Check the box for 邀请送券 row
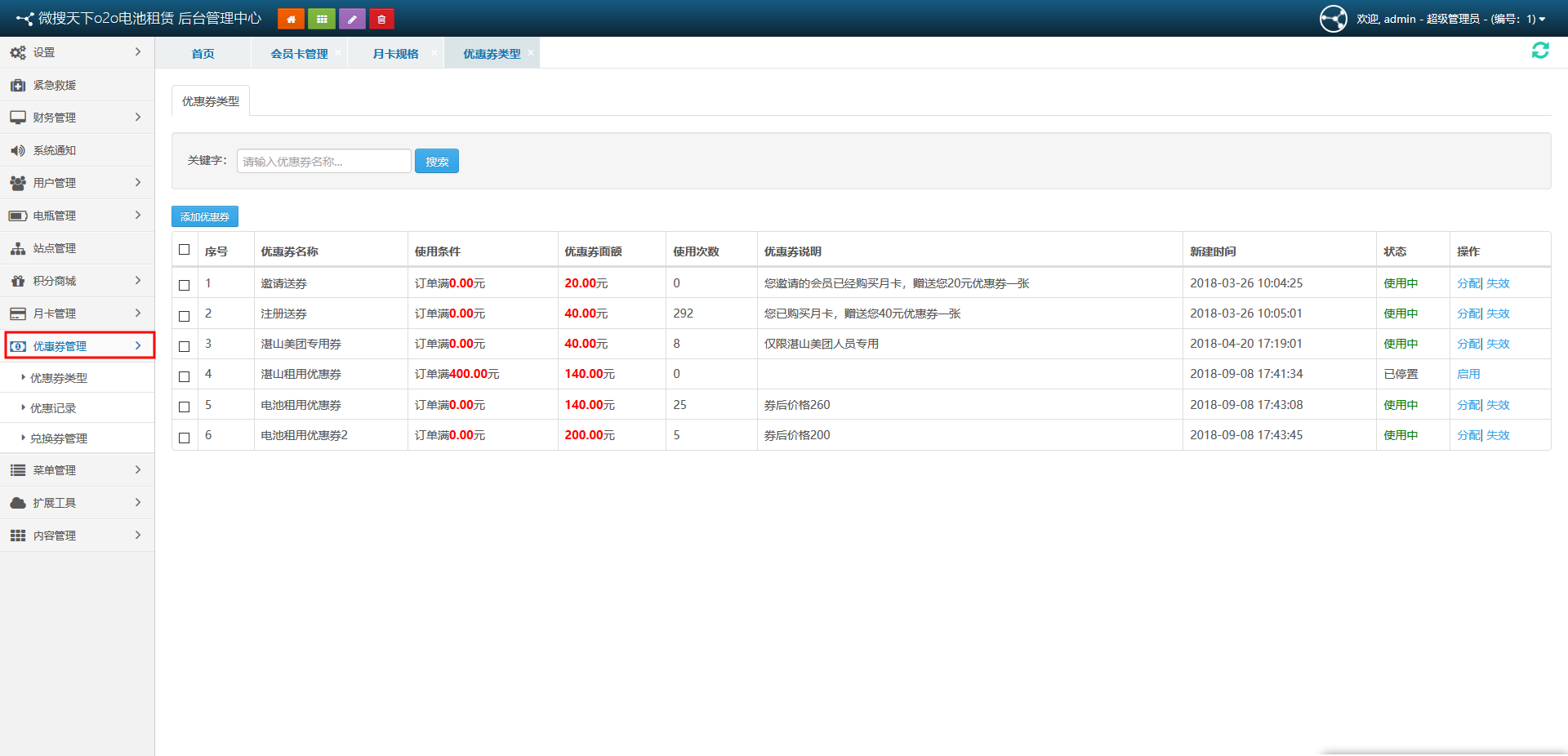Screen dimensions: 1568x756 [185, 285]
